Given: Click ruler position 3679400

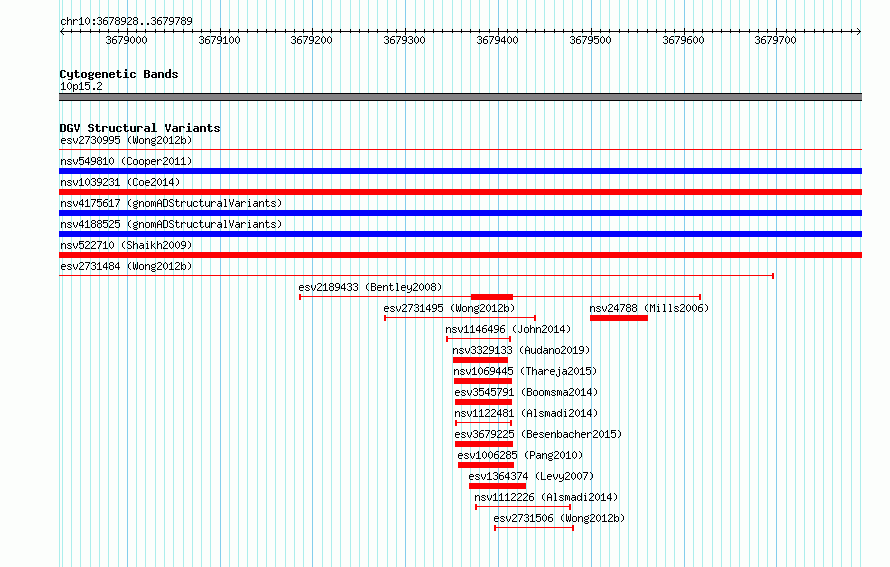Looking at the screenshot, I should coord(497,40).
